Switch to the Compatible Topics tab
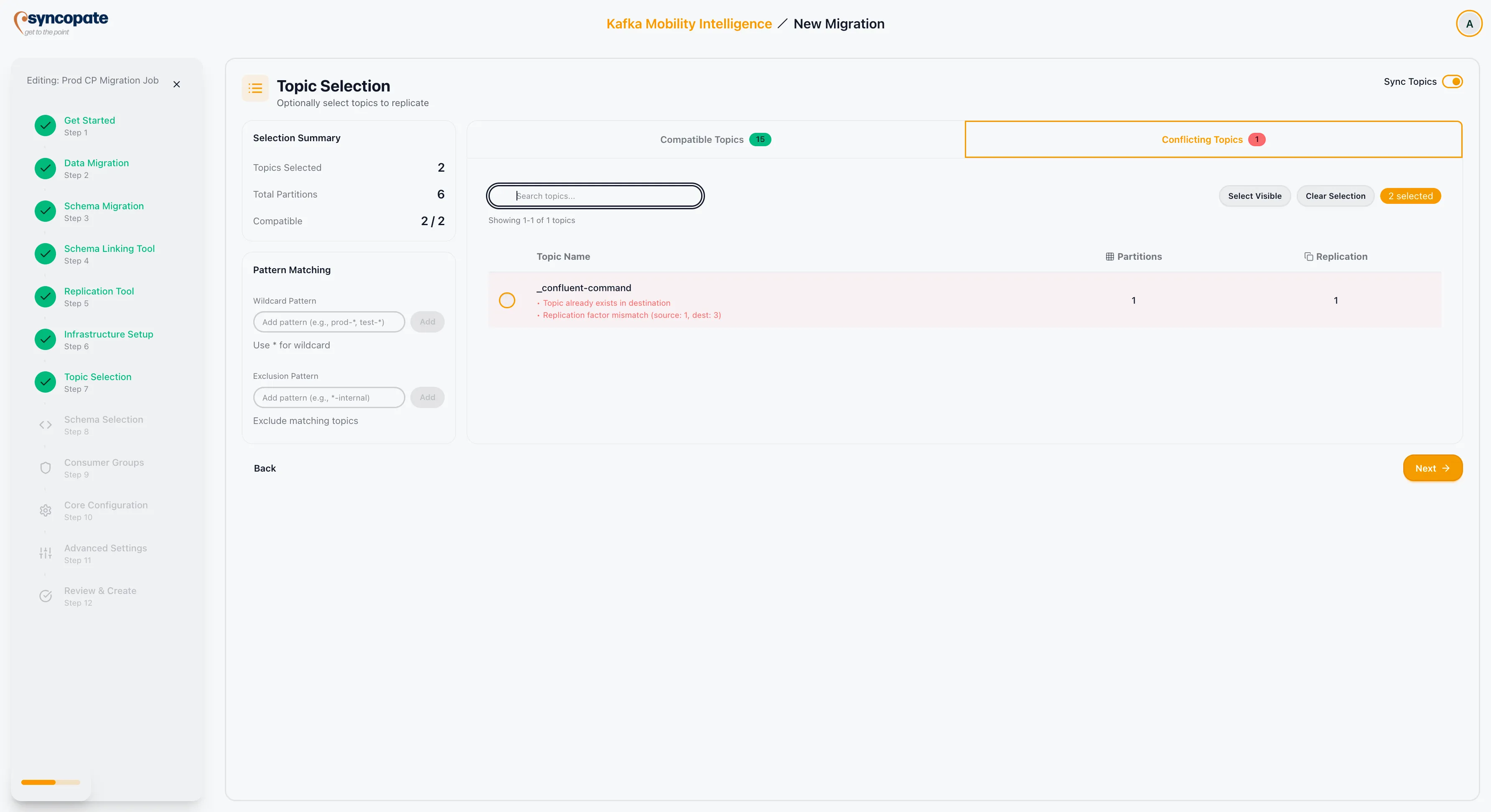Screen dimensions: 1491x812 click(x=715, y=140)
